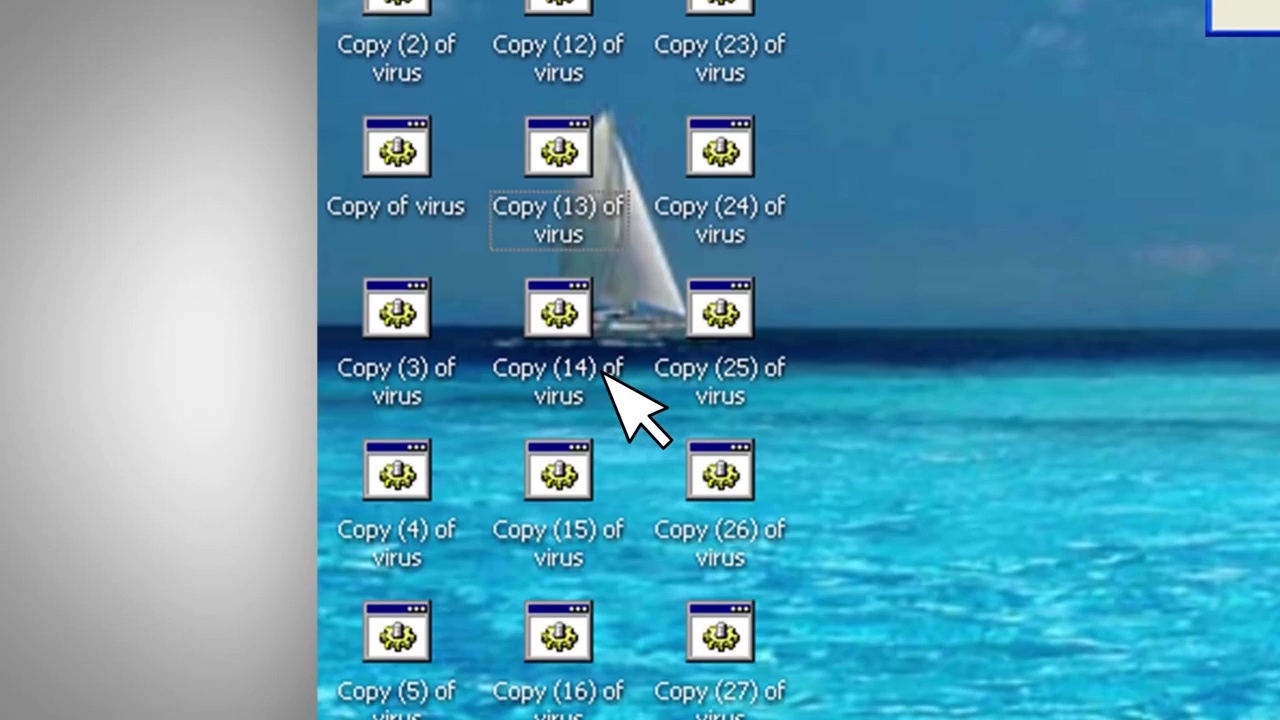The width and height of the screenshot is (1280, 720).
Task: Select the 'Copy (14) of virus' icon image
Action: click(558, 309)
